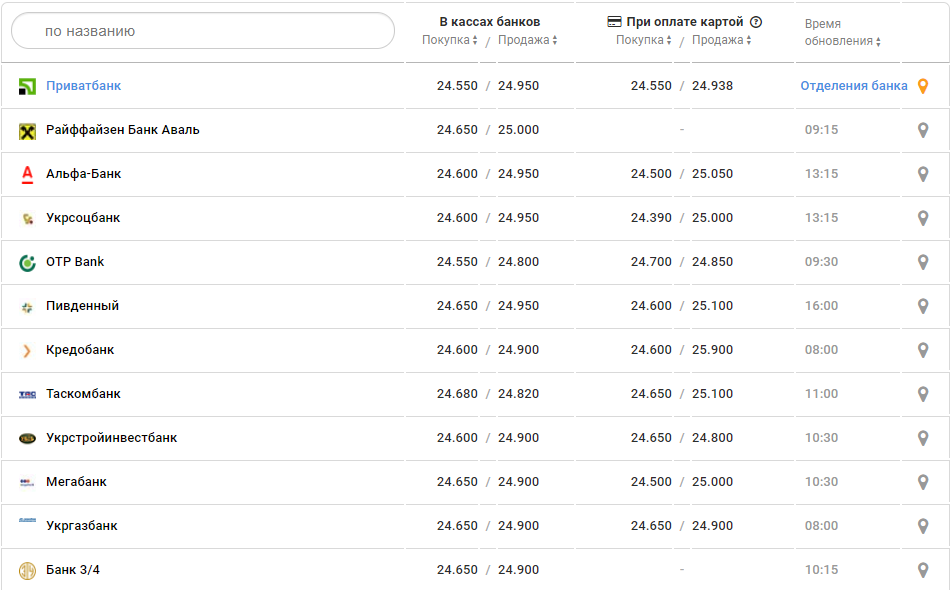This screenshot has height=591, width=951.
Task: Click the map pin in Банк 3/4 row
Action: (x=923, y=570)
